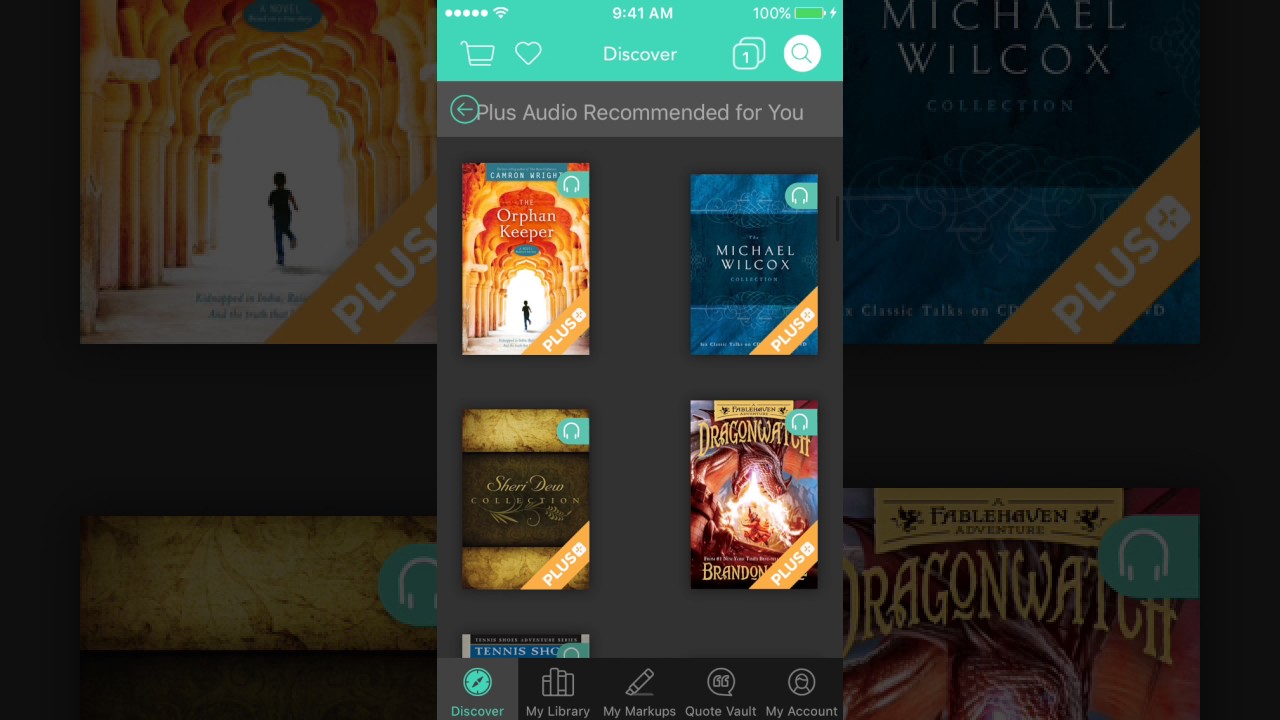
Task: Tap 'Plus Audio Recommended for You' heading
Action: (x=639, y=112)
